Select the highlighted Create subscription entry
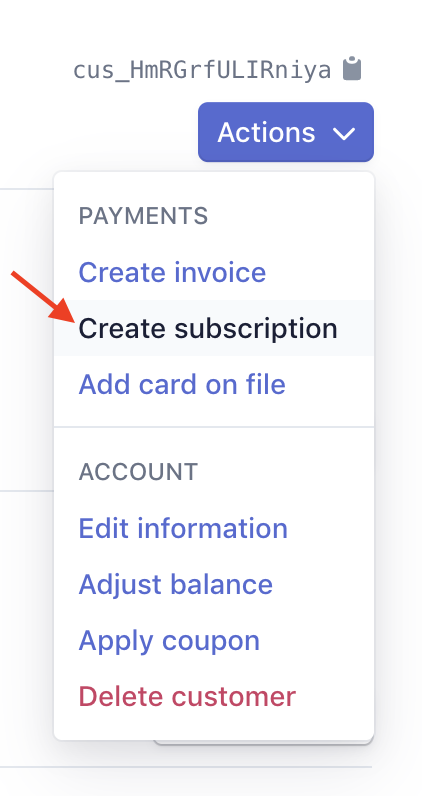This screenshot has height=796, width=422. (x=214, y=328)
